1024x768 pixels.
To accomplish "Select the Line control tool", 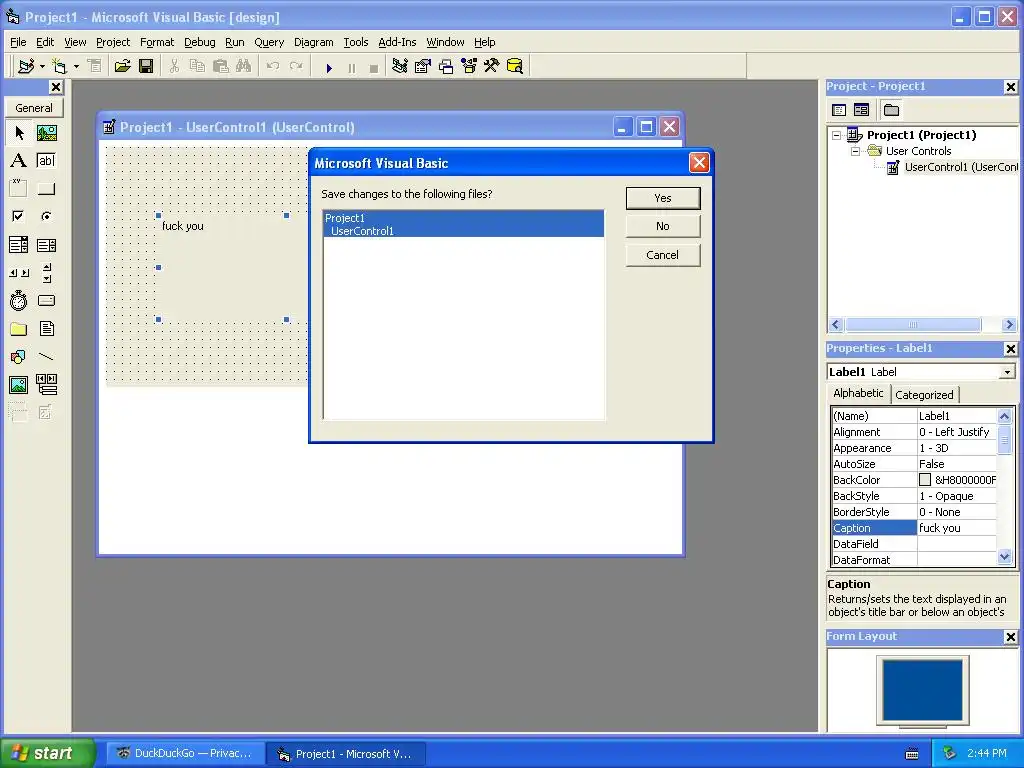I will [46, 357].
